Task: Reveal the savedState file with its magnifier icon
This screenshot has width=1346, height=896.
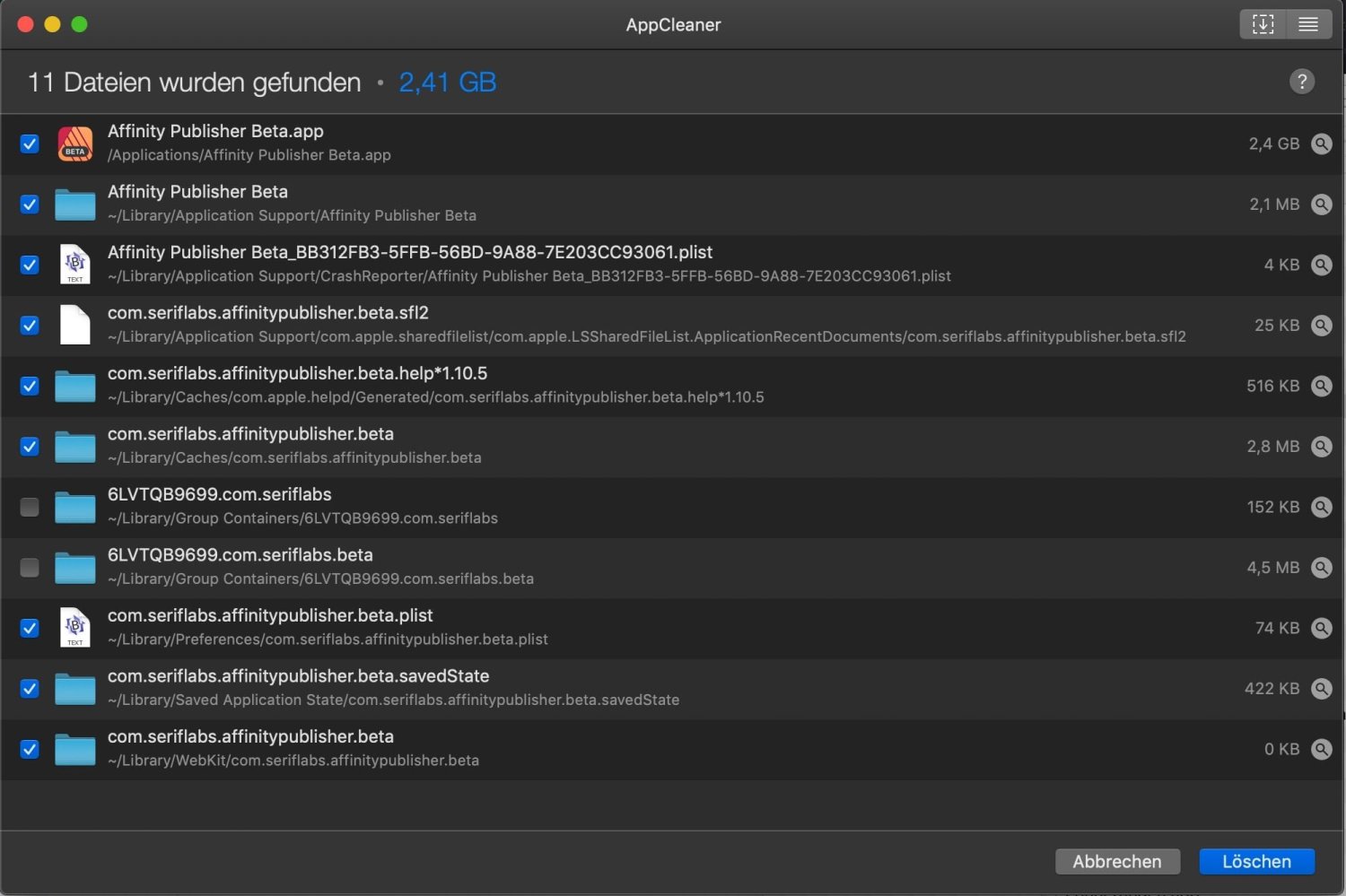Action: [x=1321, y=688]
